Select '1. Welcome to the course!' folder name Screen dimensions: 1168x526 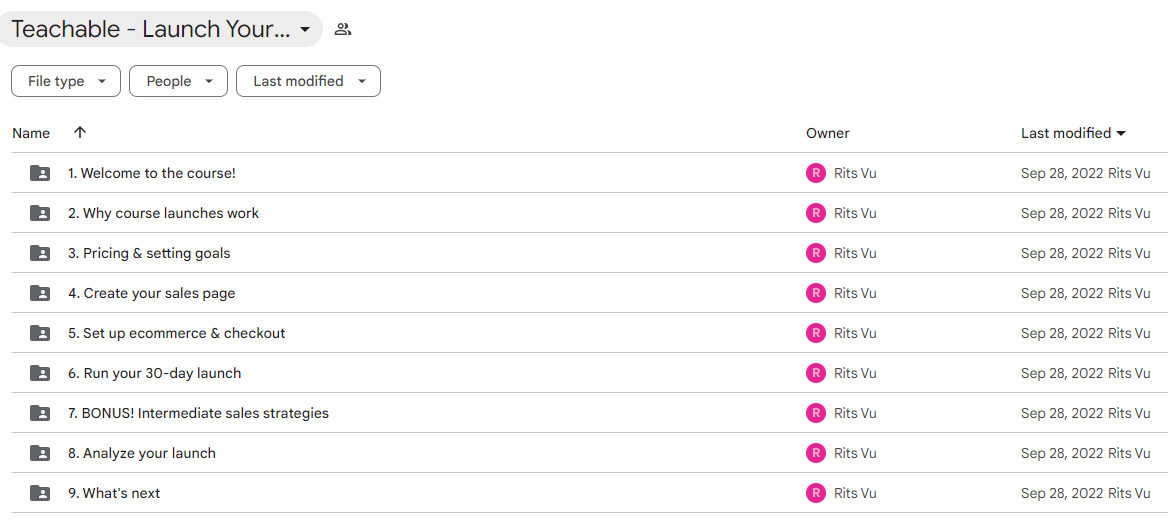coord(152,174)
